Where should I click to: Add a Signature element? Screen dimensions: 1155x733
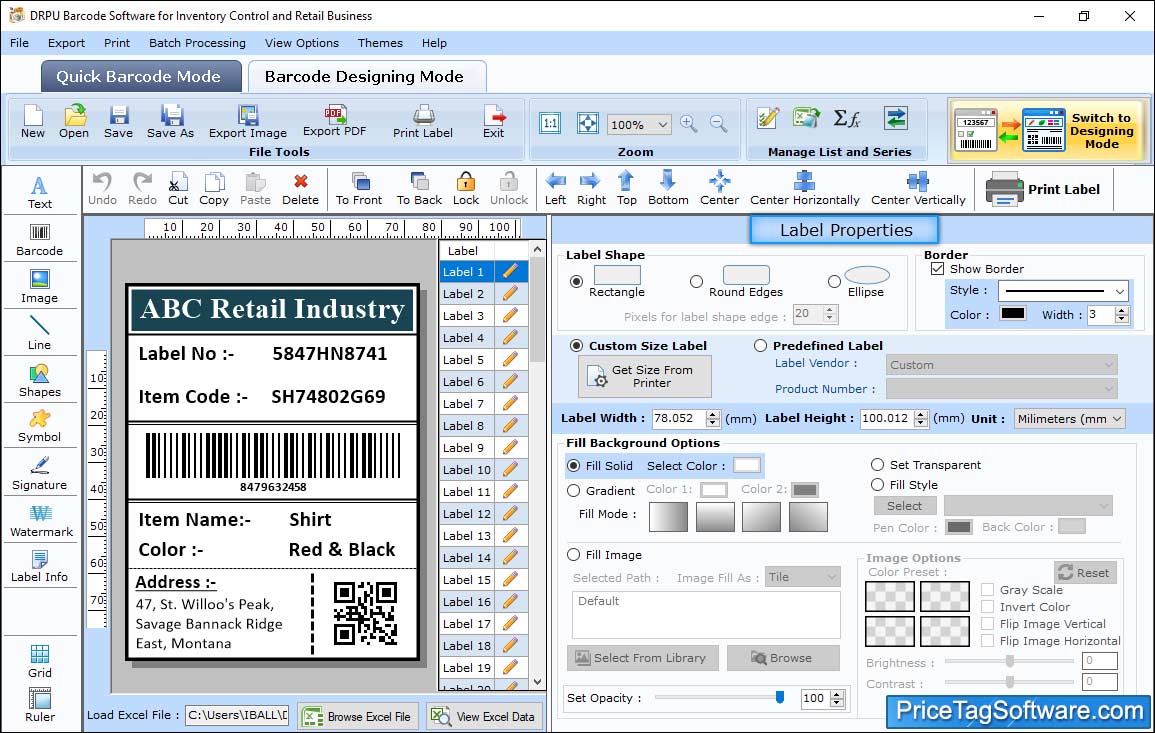coord(40,473)
